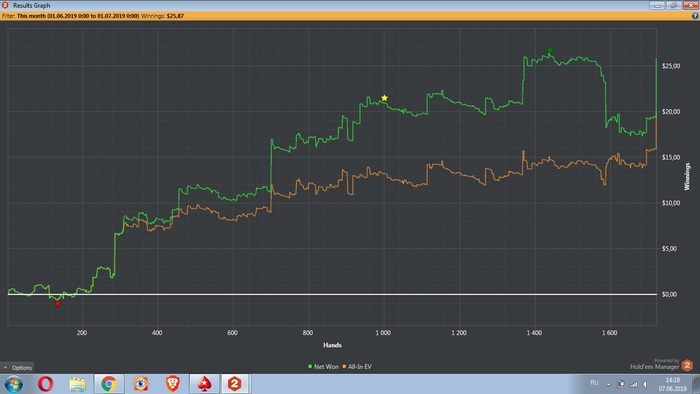Click the $0,00 axis value

[x=669, y=294]
